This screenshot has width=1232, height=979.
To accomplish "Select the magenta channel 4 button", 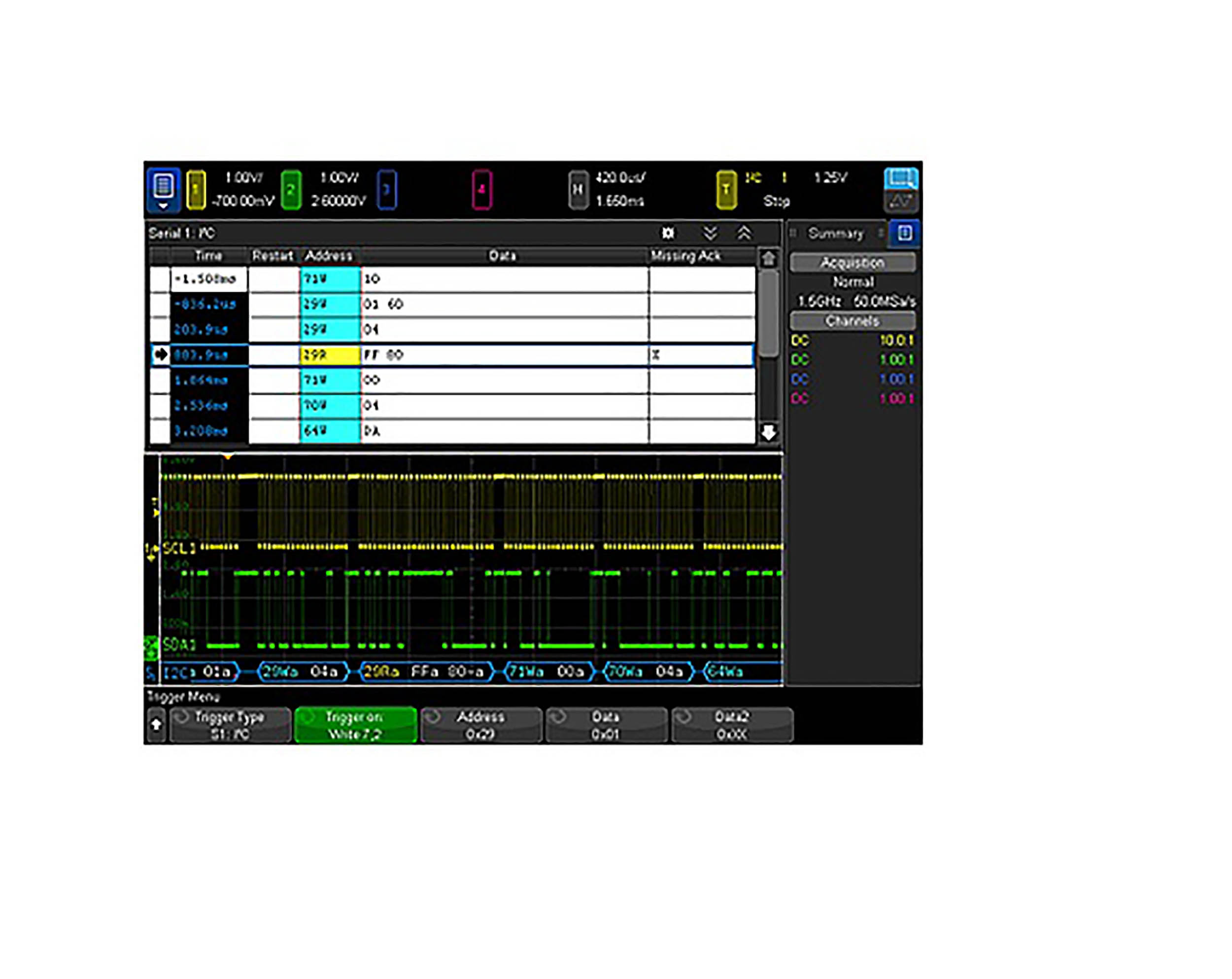I will (x=482, y=189).
